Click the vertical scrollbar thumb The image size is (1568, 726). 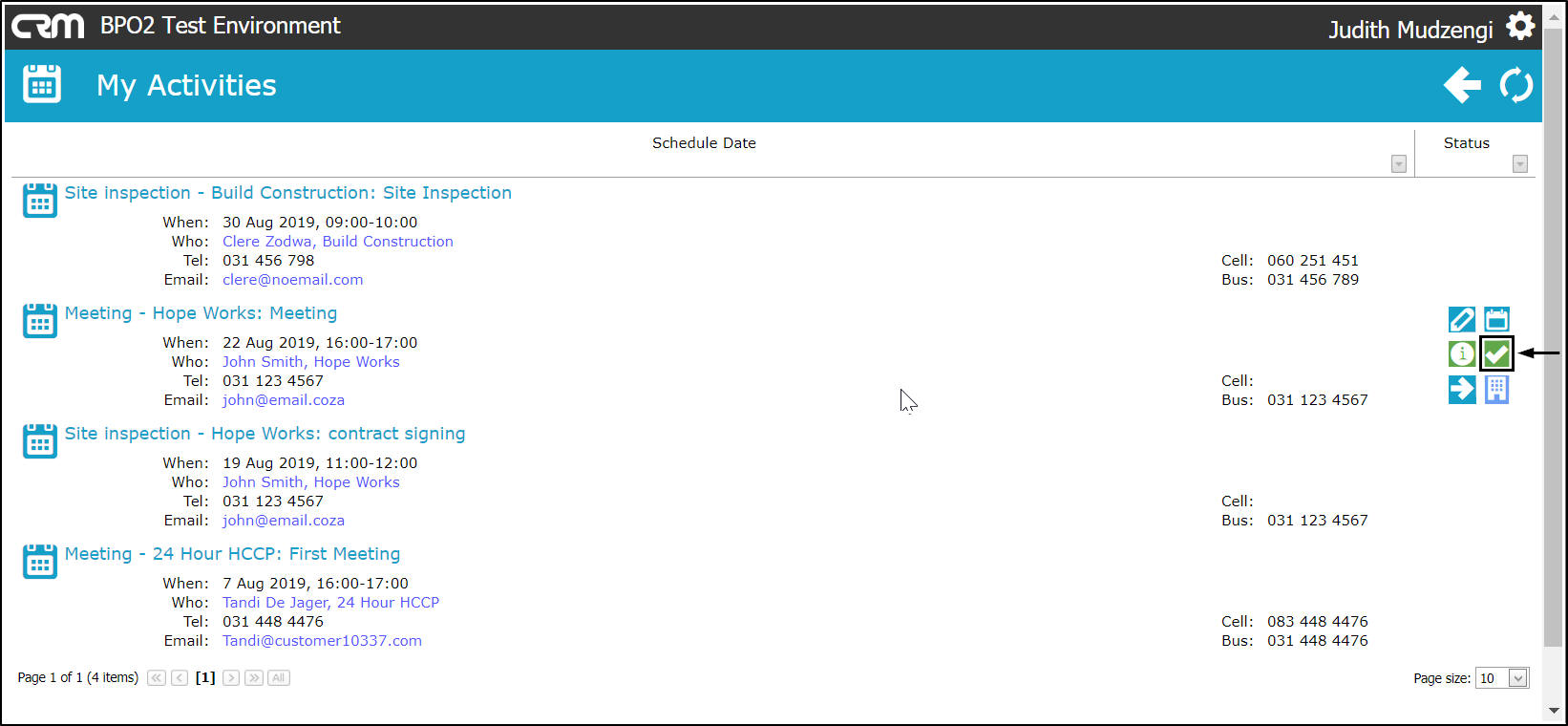click(1554, 339)
